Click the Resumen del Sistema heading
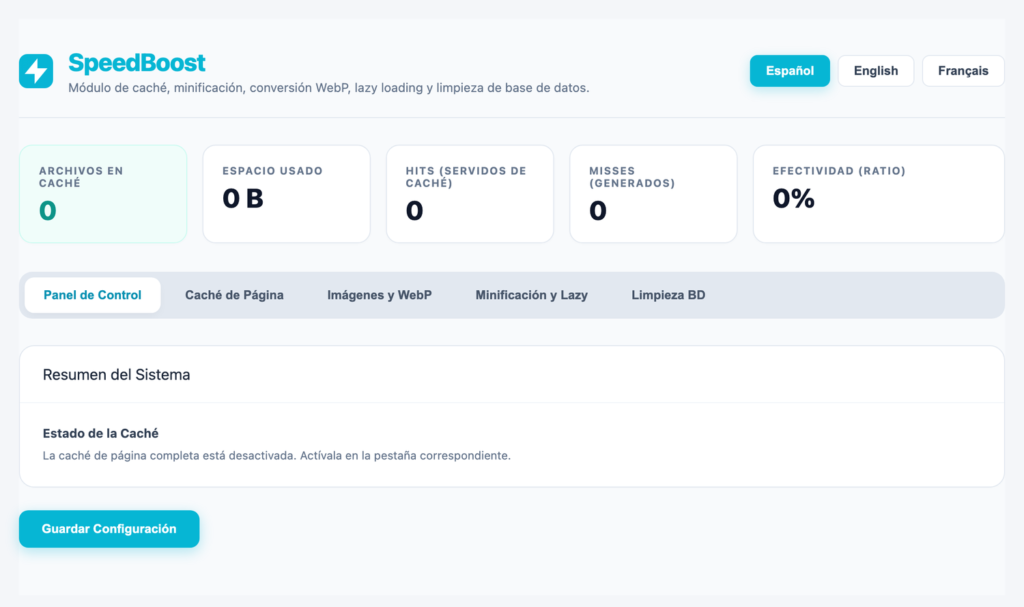This screenshot has height=607, width=1024. click(116, 374)
